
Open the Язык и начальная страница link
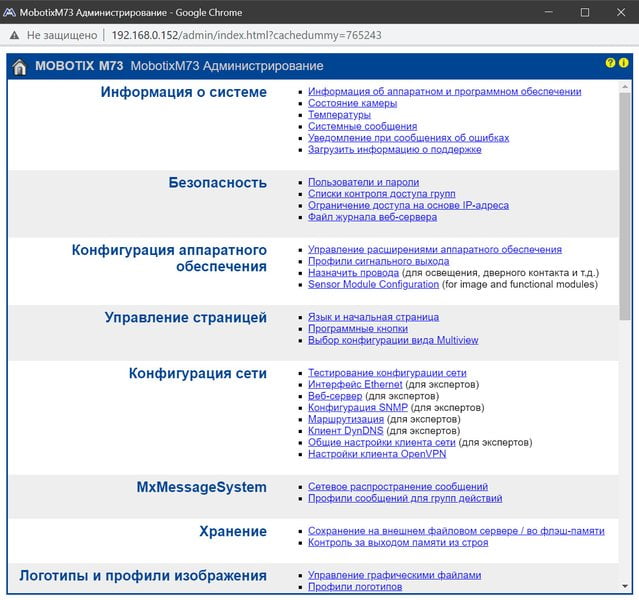tap(373, 317)
